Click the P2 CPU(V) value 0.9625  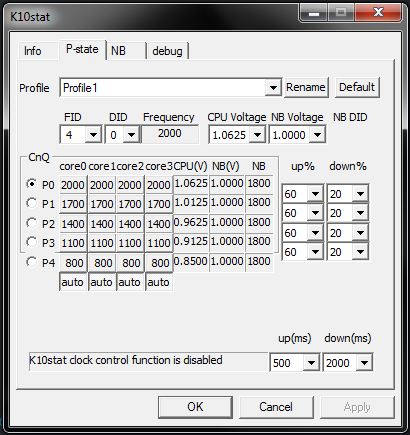[191, 222]
